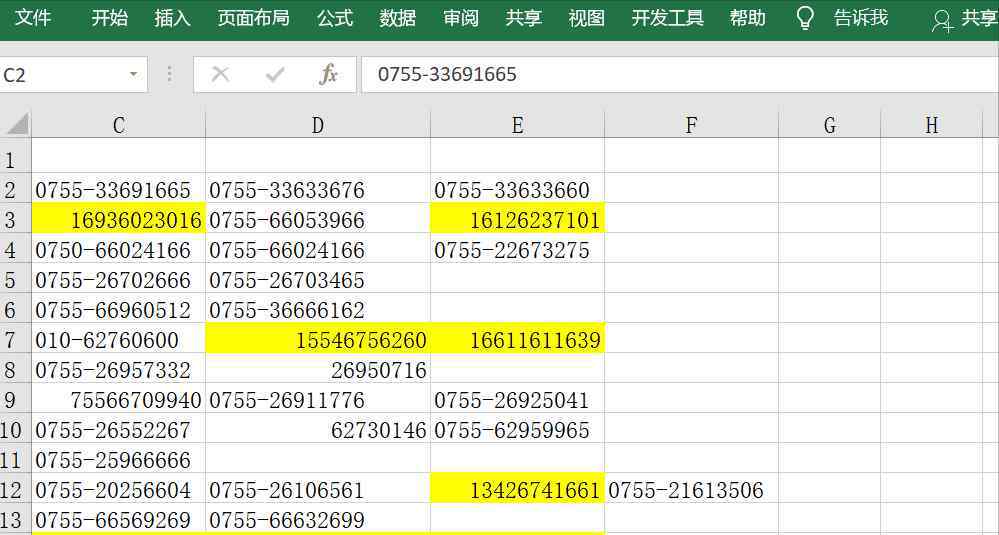Open the 开发工具 ribbon tab
Screen dimensions: 999x535
tap(668, 19)
